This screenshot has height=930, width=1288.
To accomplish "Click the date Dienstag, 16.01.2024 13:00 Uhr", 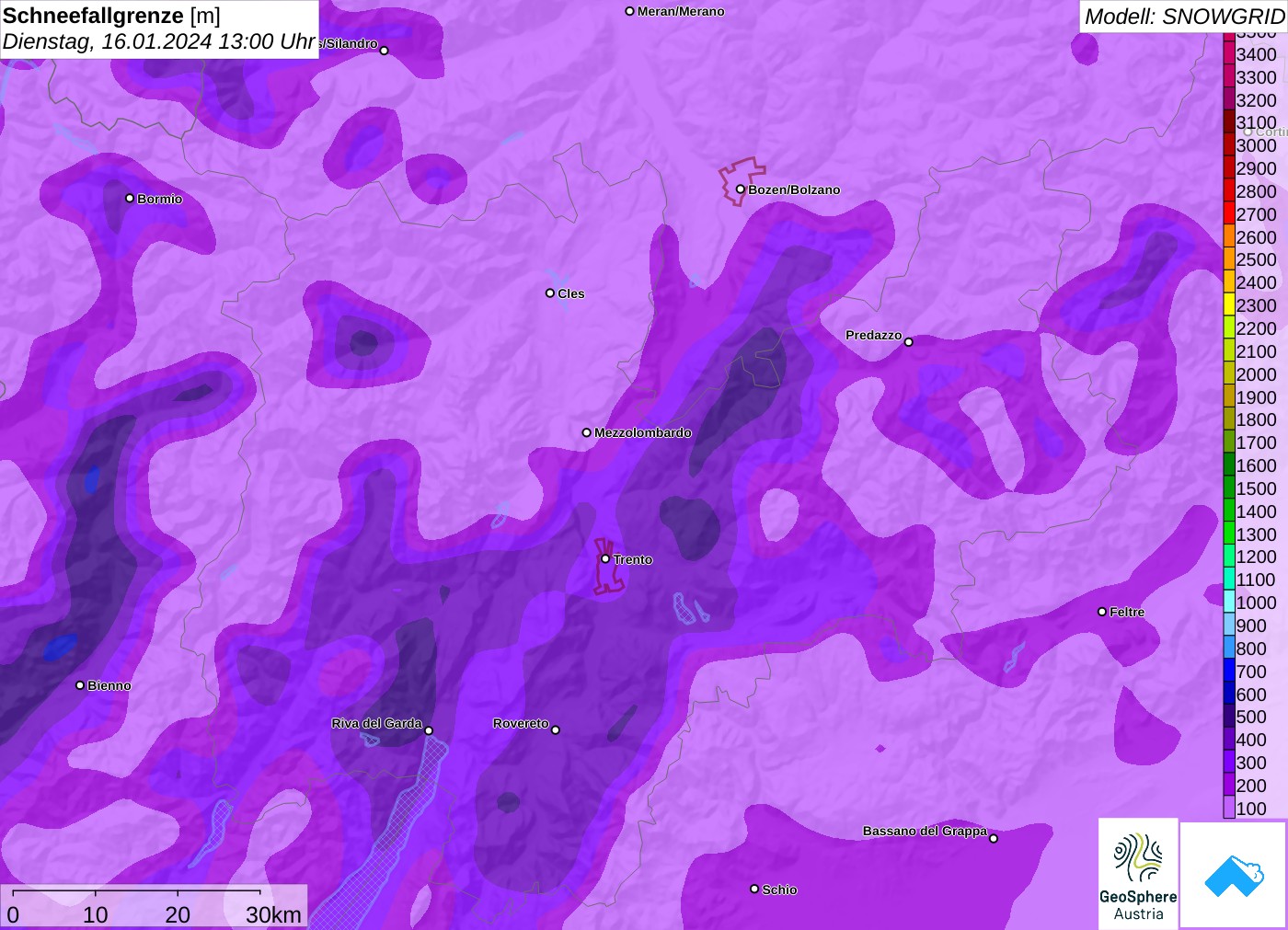I will [159, 41].
